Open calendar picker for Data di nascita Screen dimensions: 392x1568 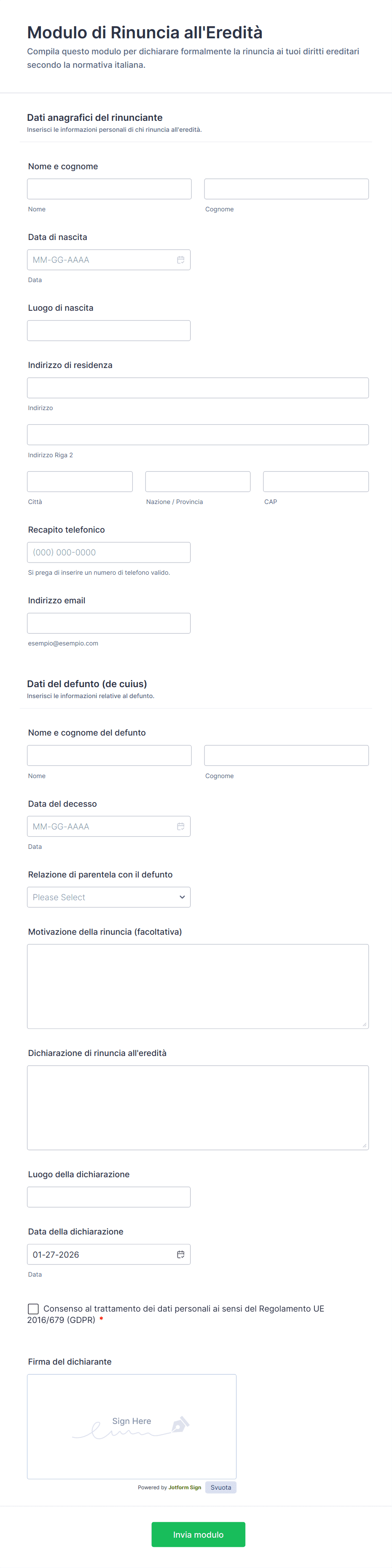180,260
